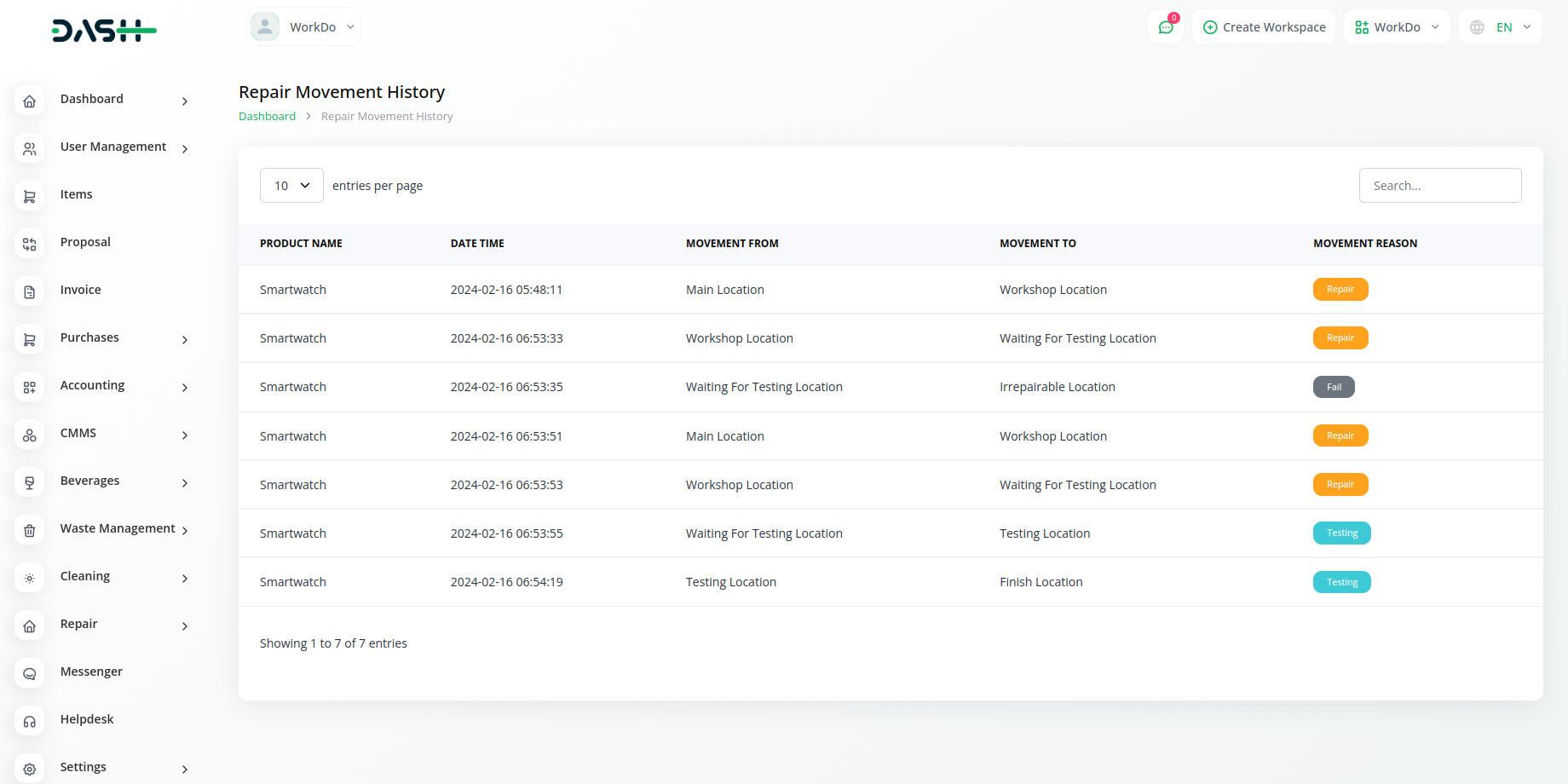
Task: Click the Dashboard home icon in sidebar
Action: point(30,101)
